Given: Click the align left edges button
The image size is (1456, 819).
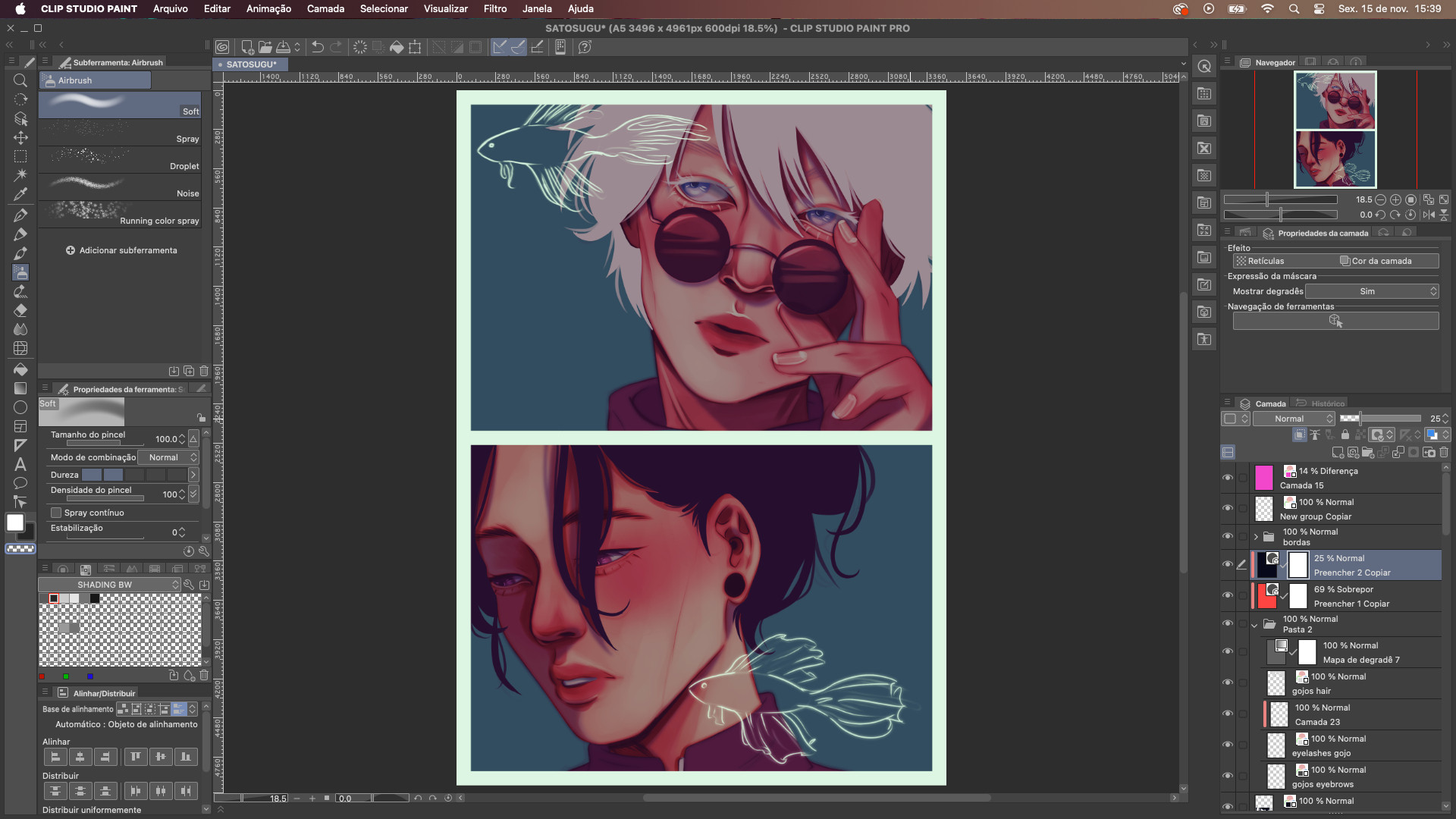Looking at the screenshot, I should click(55, 756).
